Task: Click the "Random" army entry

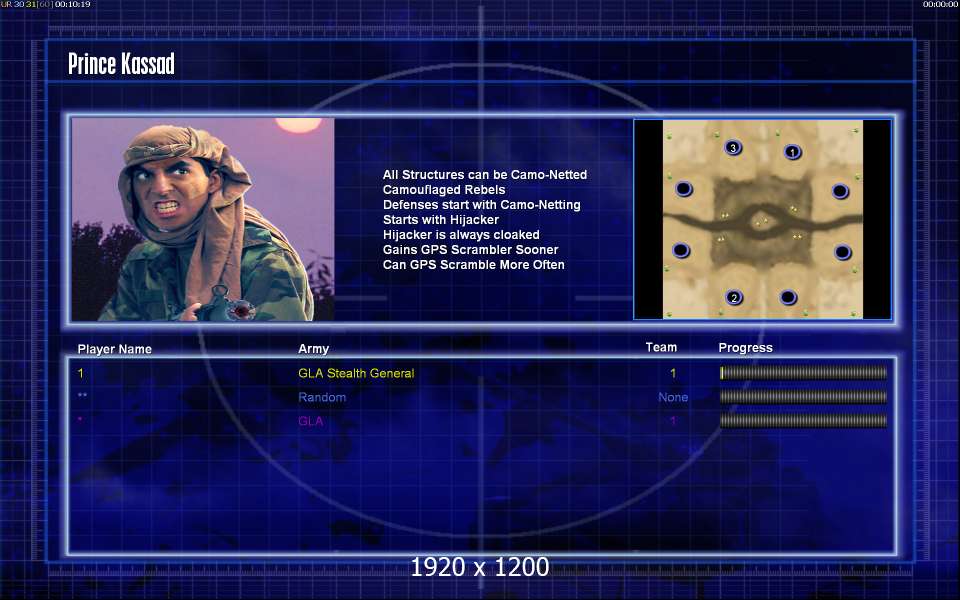Action: (x=322, y=397)
